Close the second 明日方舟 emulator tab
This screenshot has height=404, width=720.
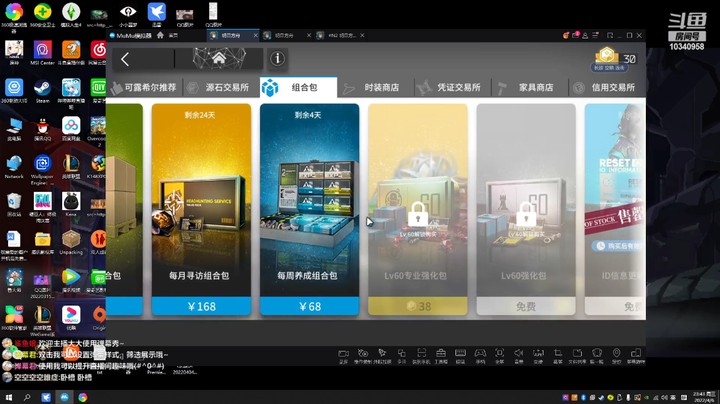(x=309, y=35)
